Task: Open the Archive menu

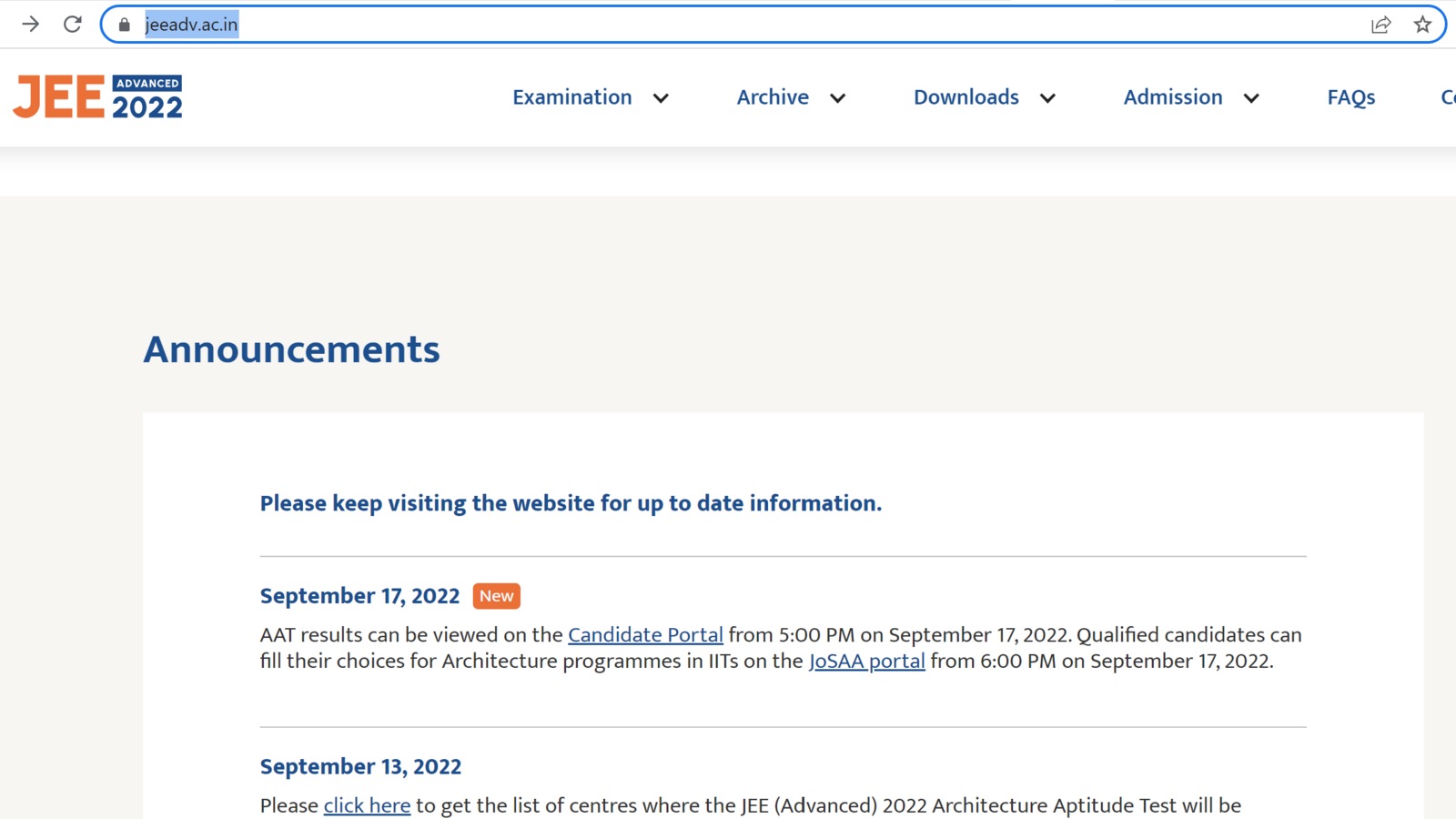Action: coord(773,97)
